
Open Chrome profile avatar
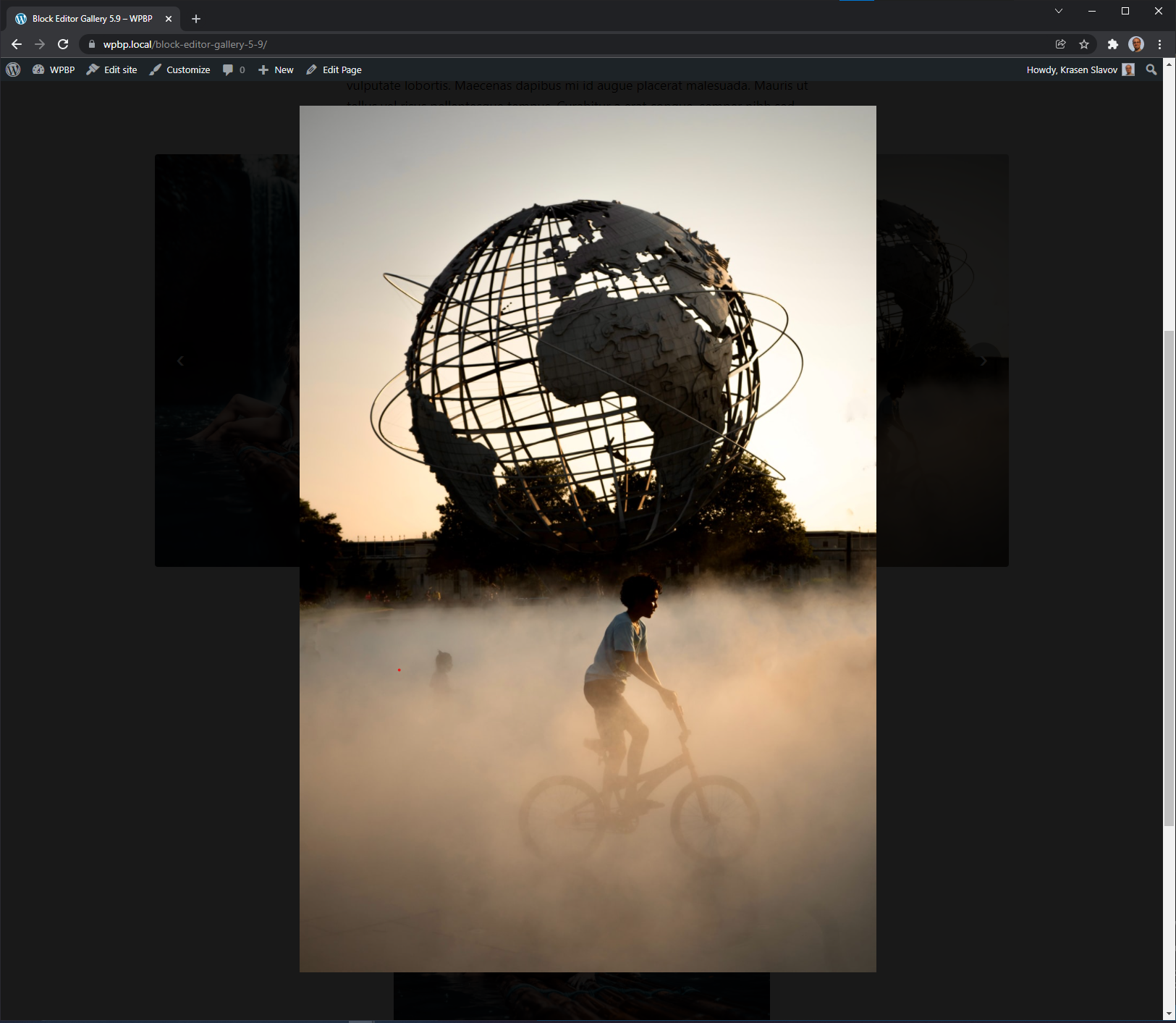click(x=1135, y=44)
